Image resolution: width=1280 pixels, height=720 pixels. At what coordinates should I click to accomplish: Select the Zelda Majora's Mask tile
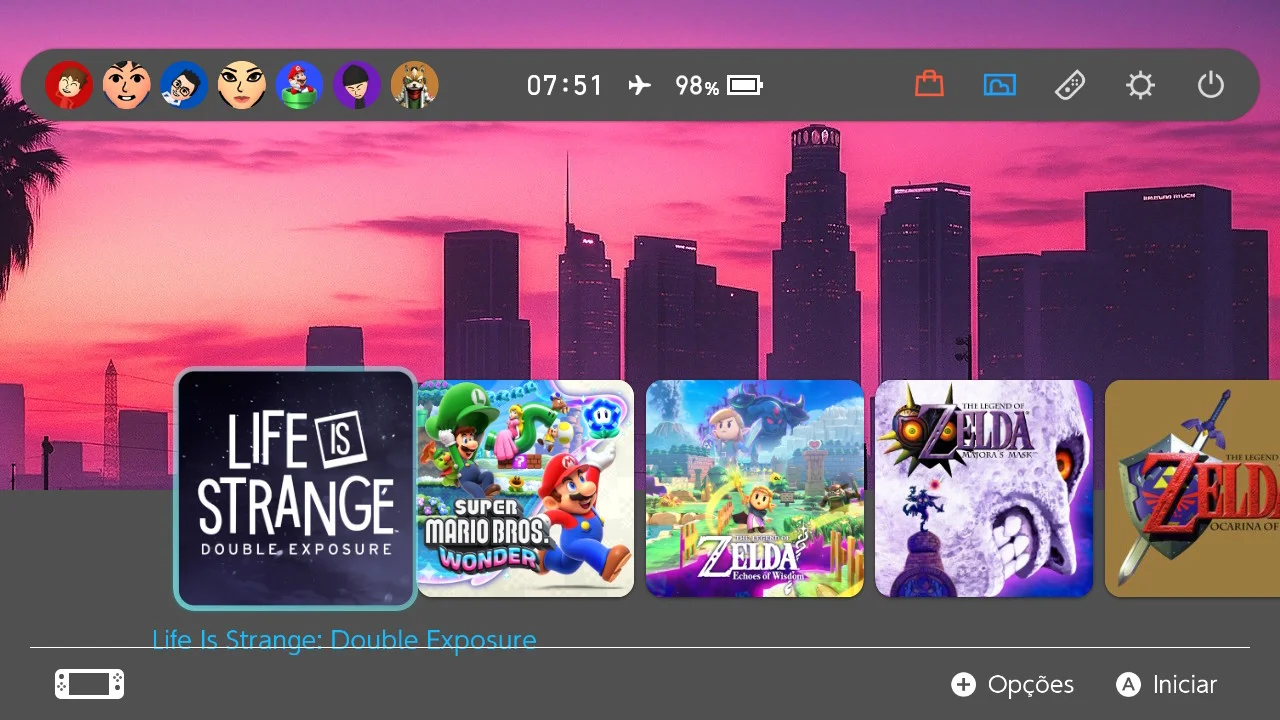tap(983, 489)
